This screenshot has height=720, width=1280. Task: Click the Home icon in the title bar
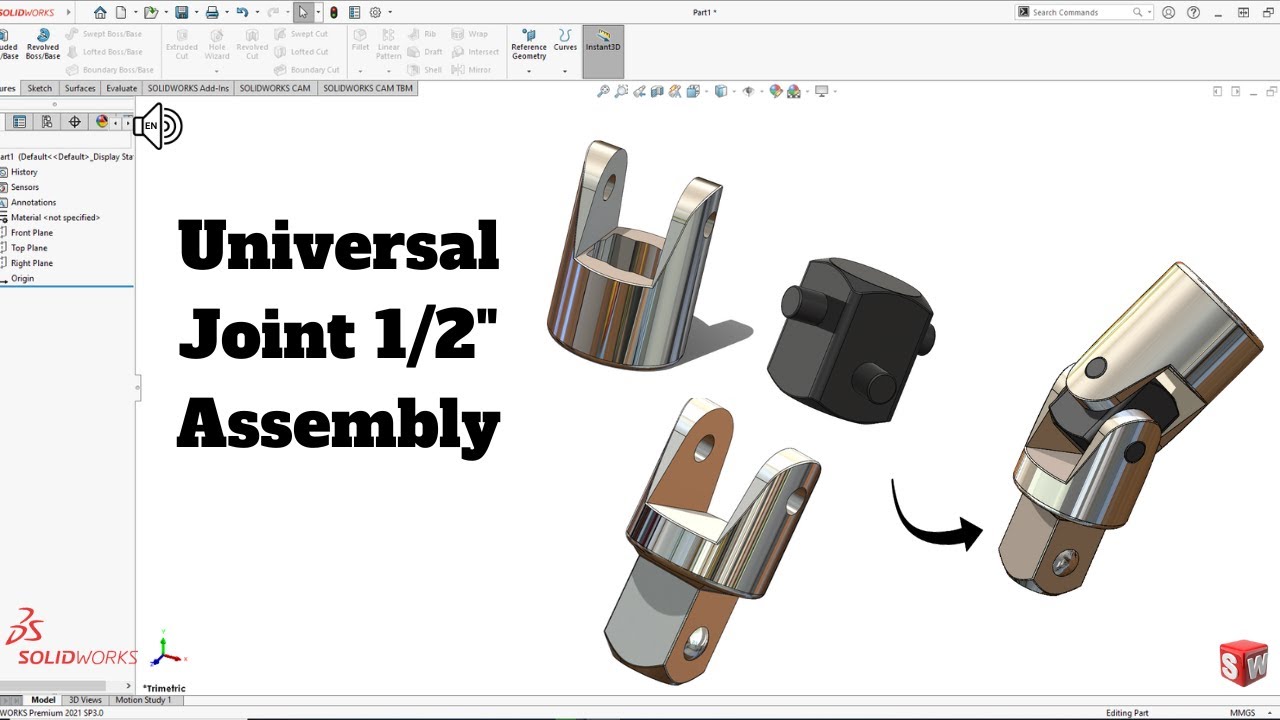click(x=100, y=12)
